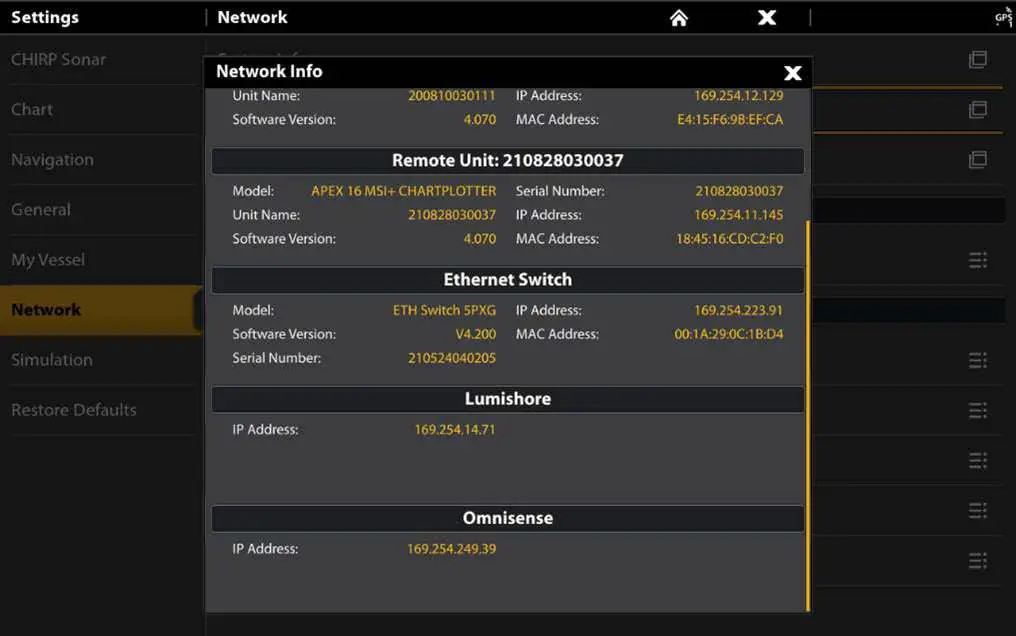Click Restore Defaults in the sidebar
1016x636 pixels.
74,410
